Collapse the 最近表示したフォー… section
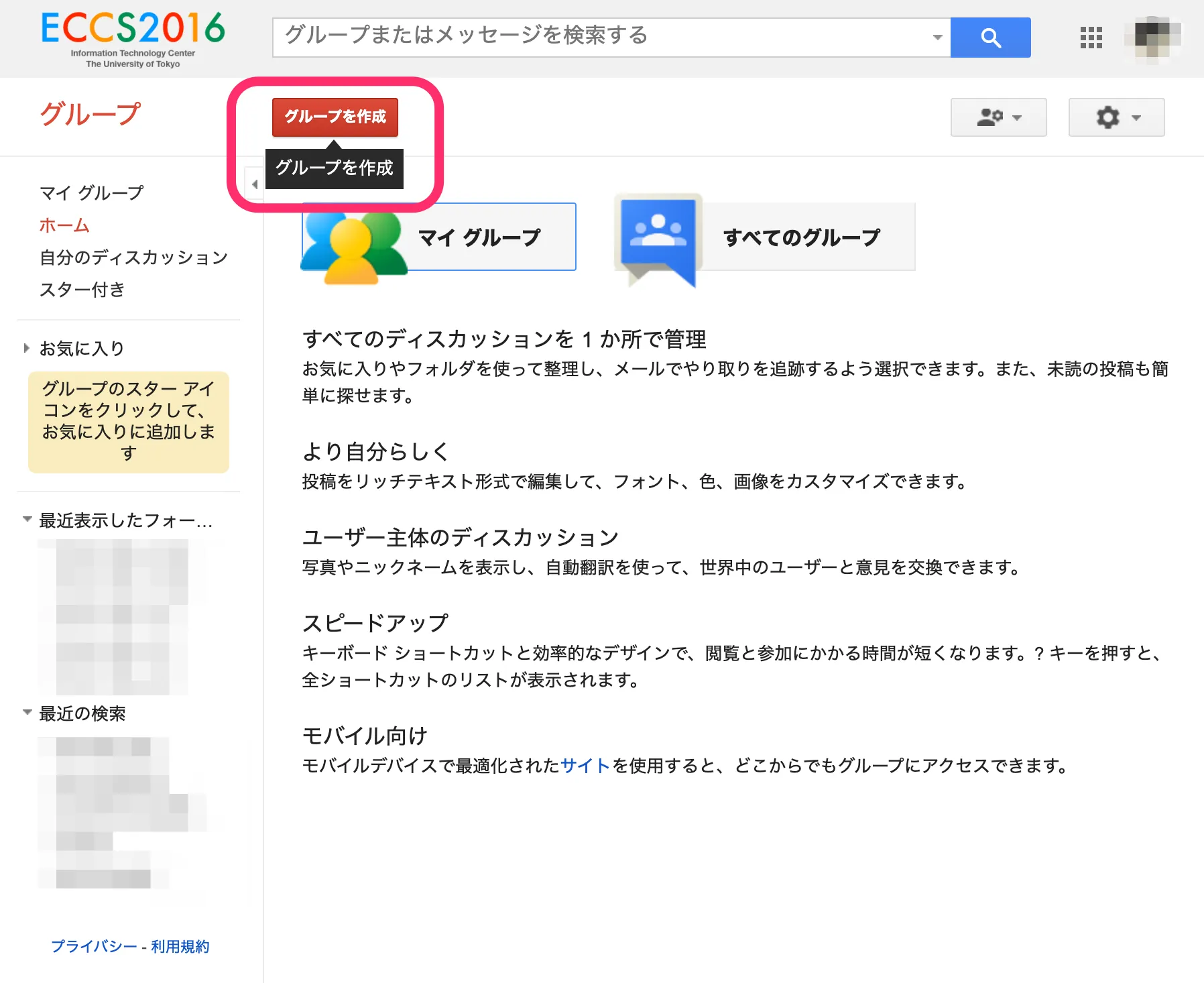 click(27, 520)
